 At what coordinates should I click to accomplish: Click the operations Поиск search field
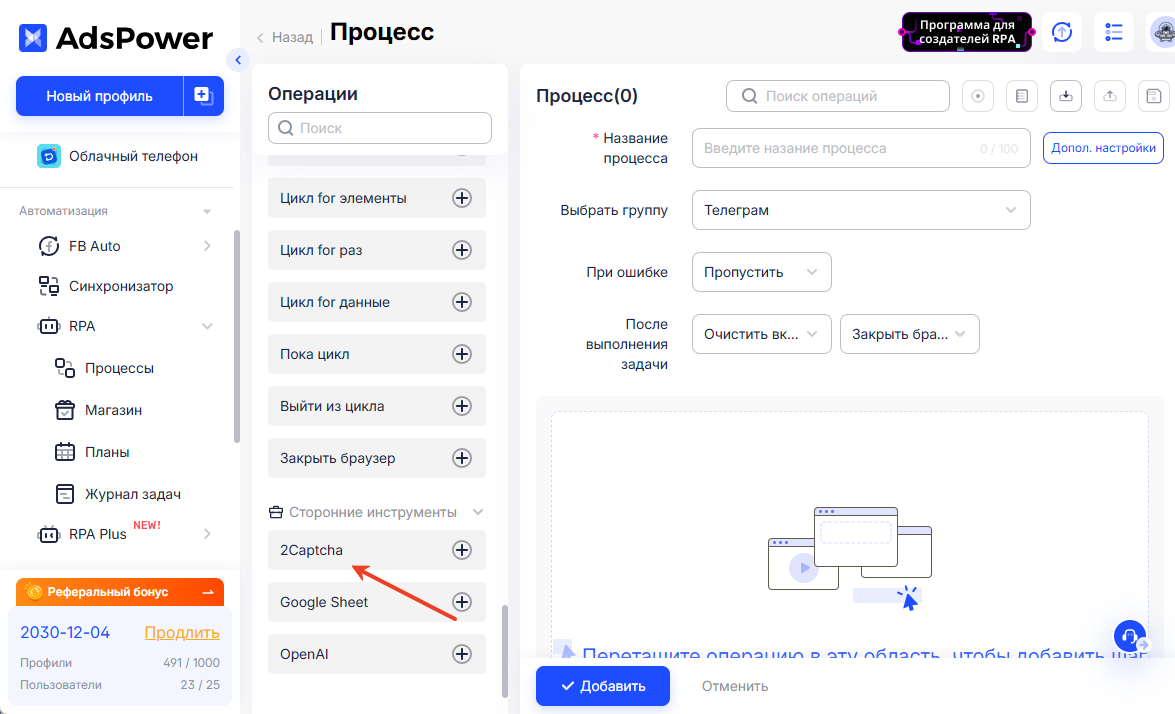[380, 128]
